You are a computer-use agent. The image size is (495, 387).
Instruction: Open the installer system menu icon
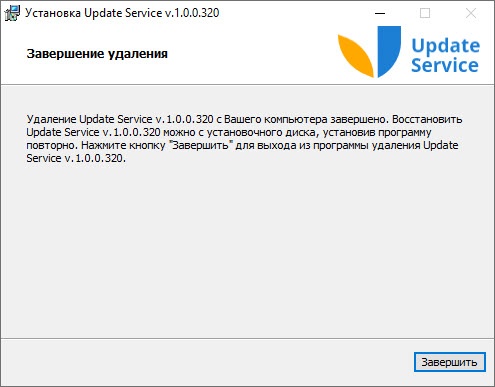click(12, 13)
